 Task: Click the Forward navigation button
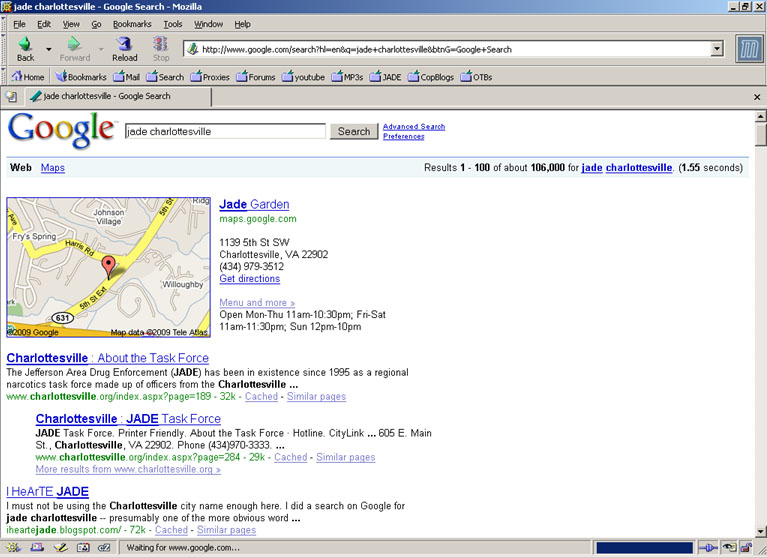click(x=74, y=49)
